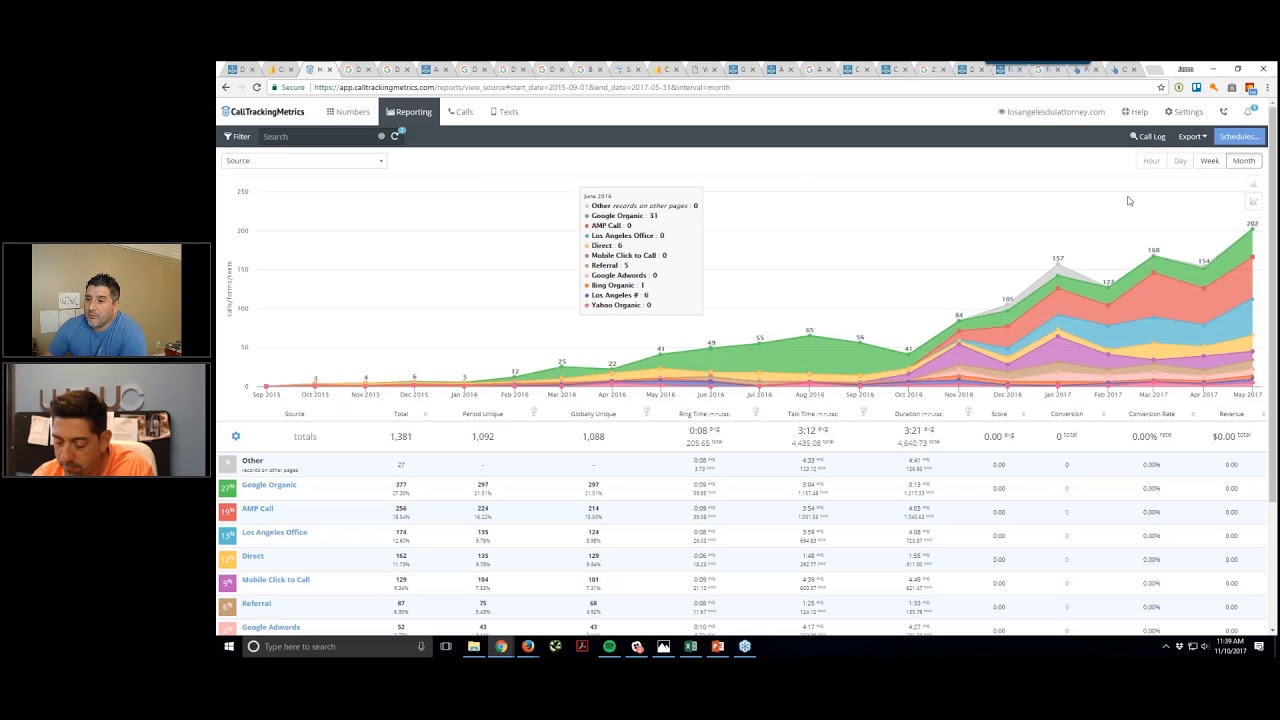
Task: Click the yellow Direct percentage swatch
Action: point(228,559)
